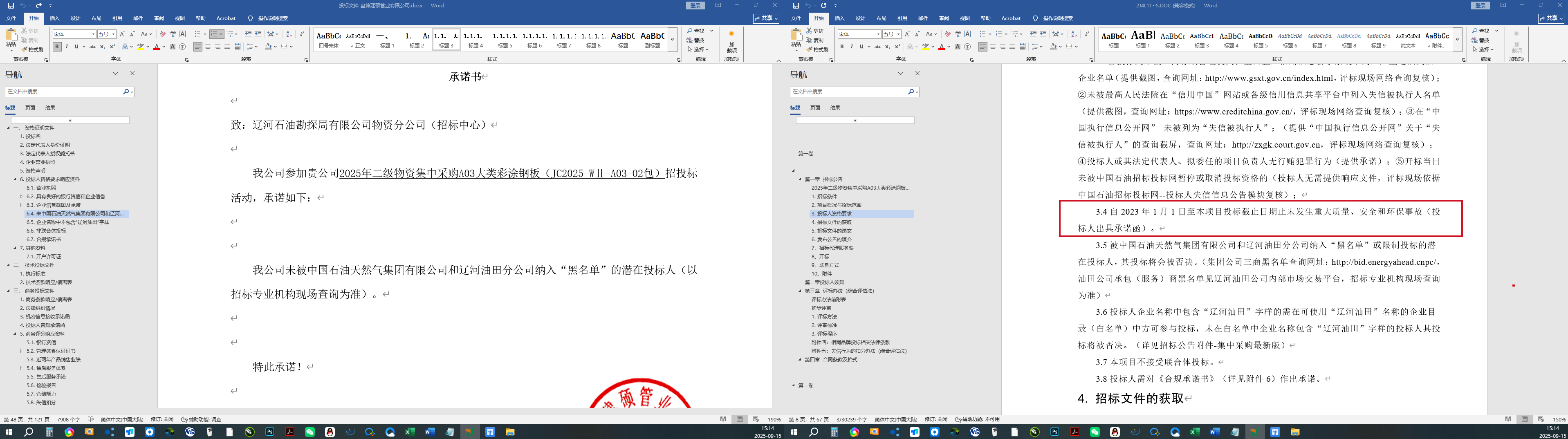1568x439 pixels.
Task: Open WeChat from the left taskbar
Action: pos(310,432)
